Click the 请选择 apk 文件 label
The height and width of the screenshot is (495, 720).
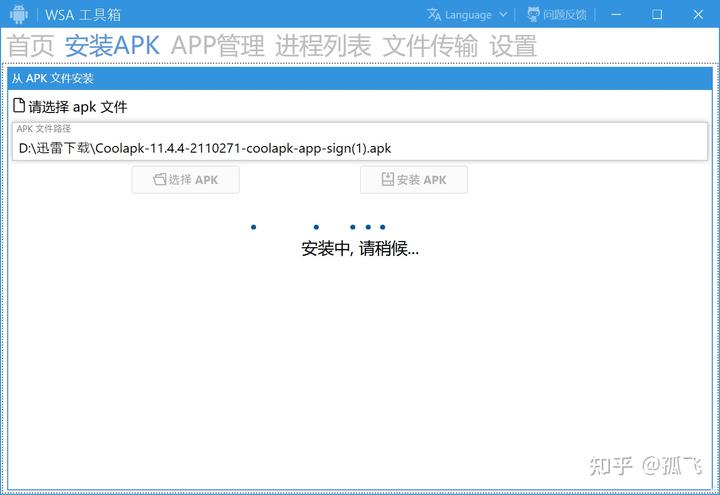point(70,107)
